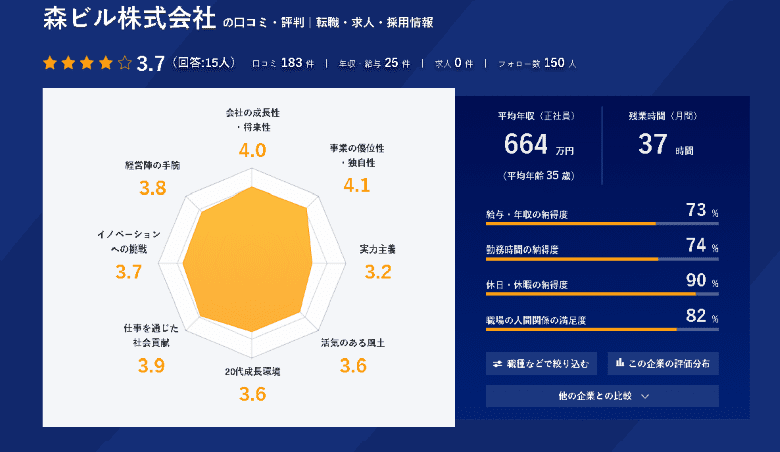Viewport: 780px width, 452px height.
Task: Click the 73 % salary satisfaction value
Action: point(702,210)
